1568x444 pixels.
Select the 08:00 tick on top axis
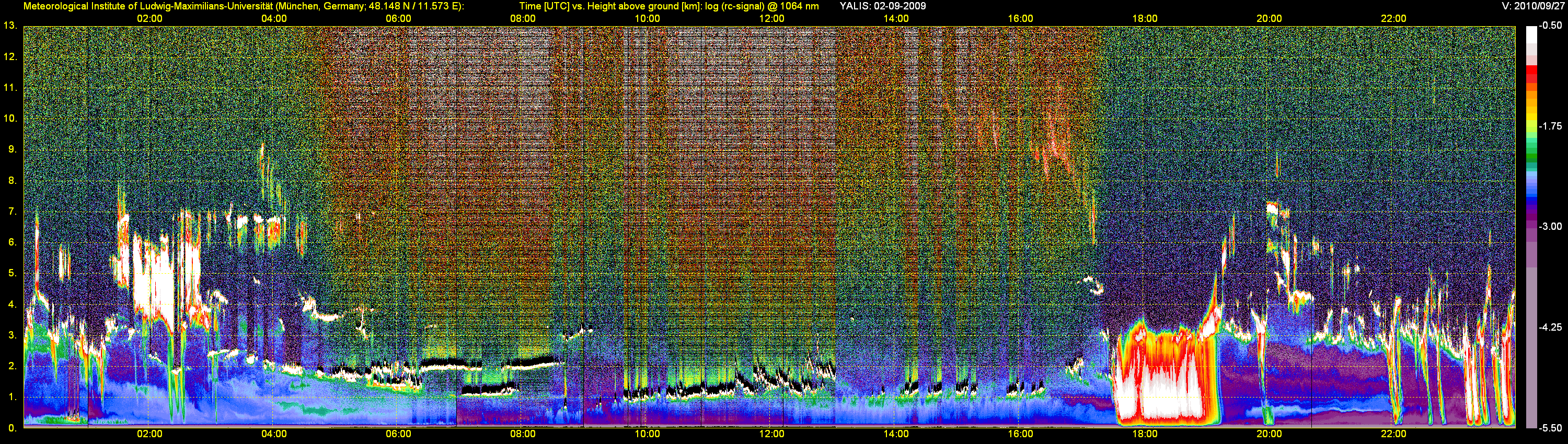(522, 18)
